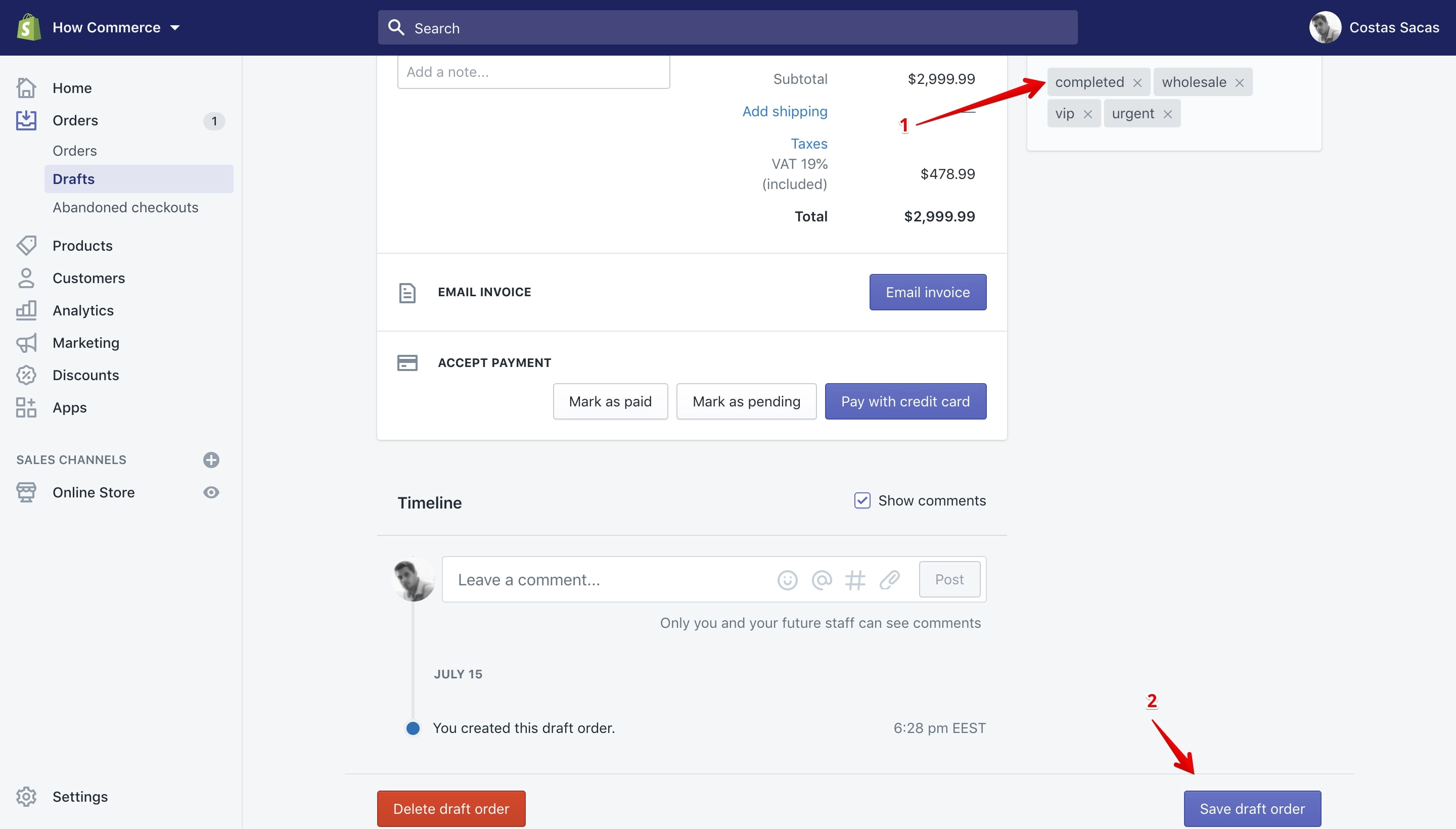
Task: Click the attachment paperclip icon
Action: tap(889, 580)
